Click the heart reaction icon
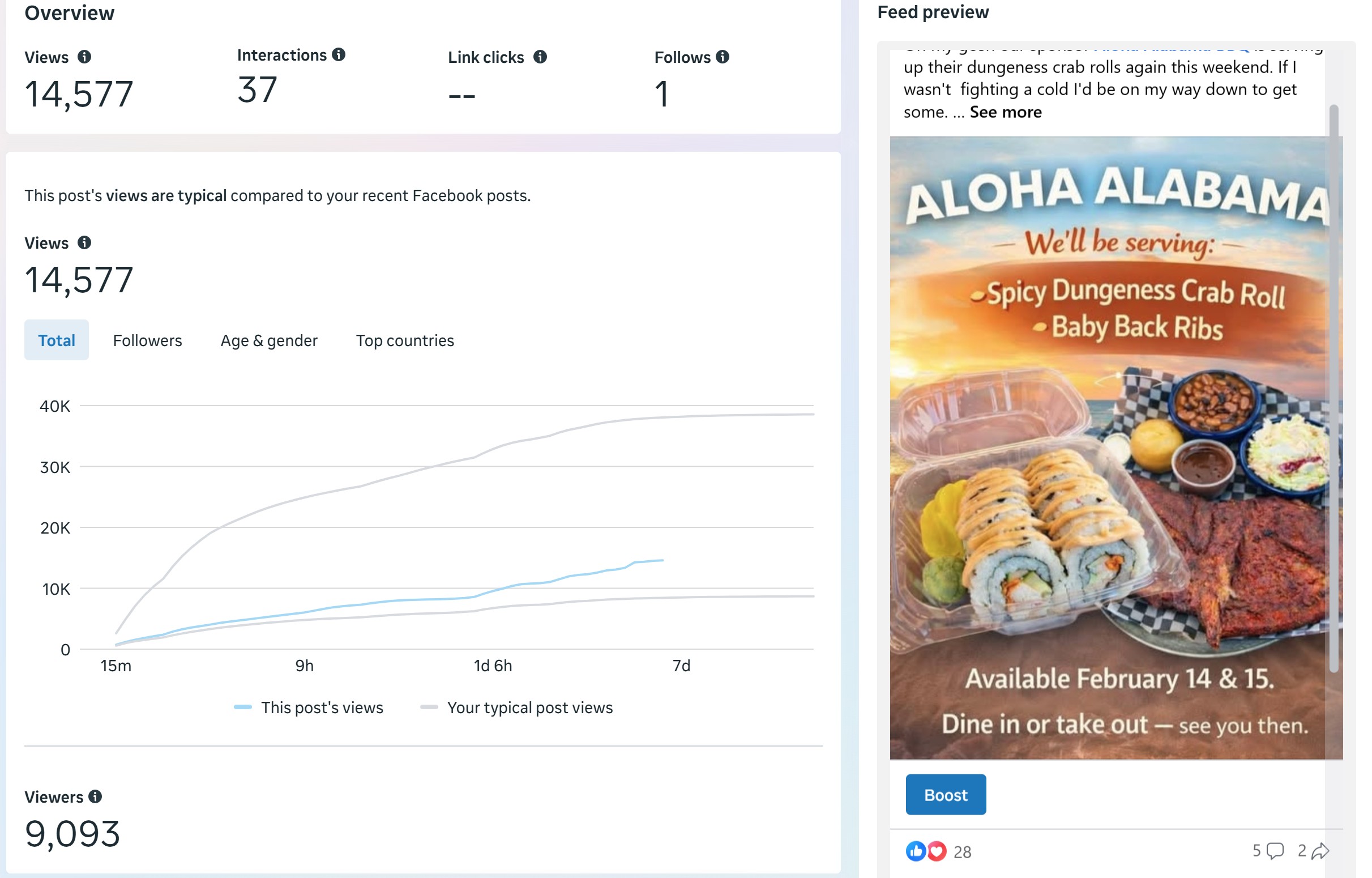 pyautogui.click(x=937, y=851)
